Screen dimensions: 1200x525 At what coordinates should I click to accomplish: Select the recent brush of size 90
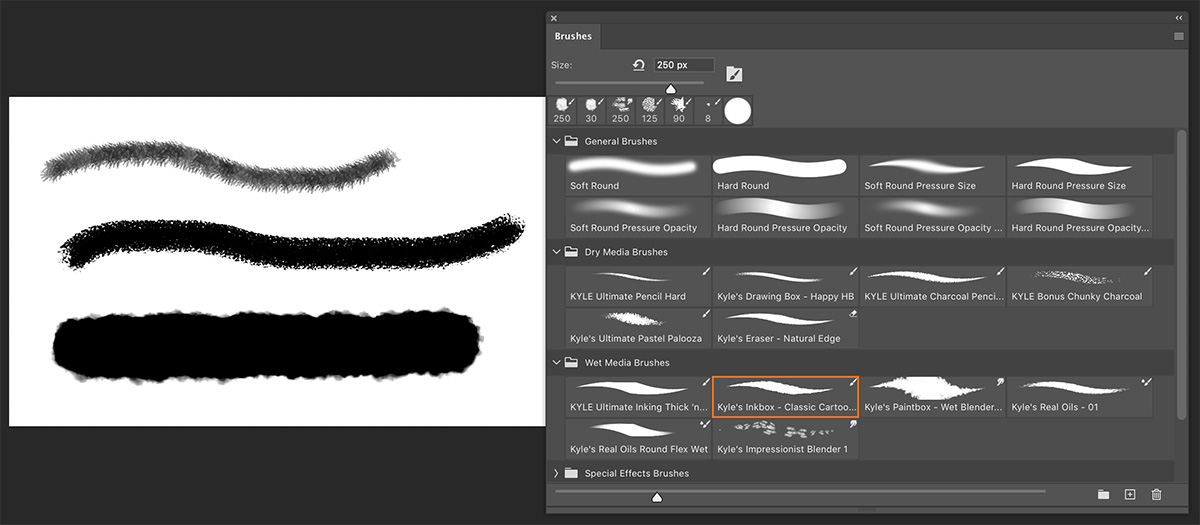(679, 110)
